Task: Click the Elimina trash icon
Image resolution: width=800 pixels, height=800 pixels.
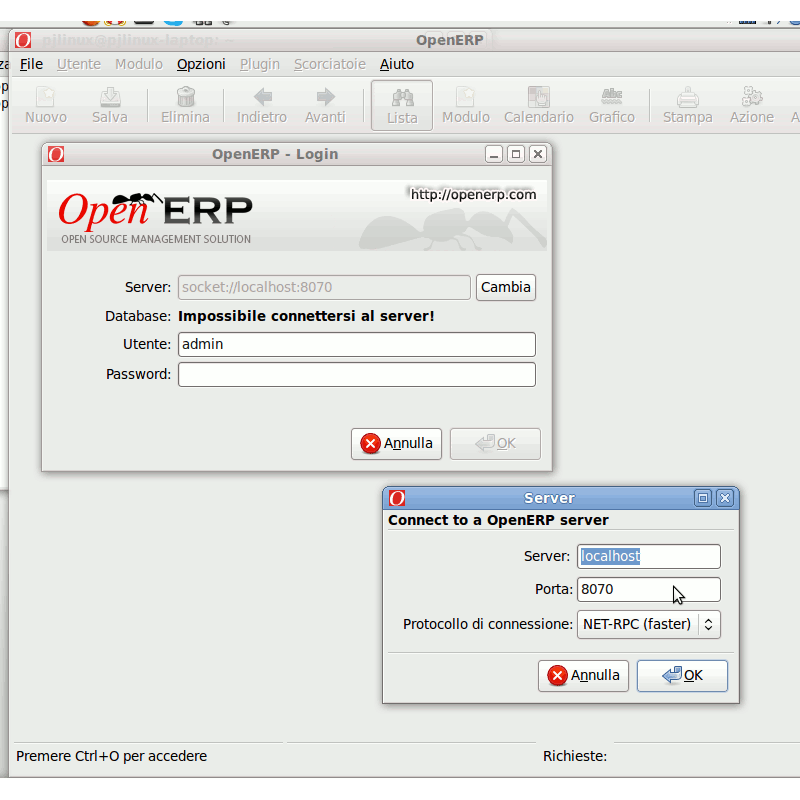Action: pos(185,105)
